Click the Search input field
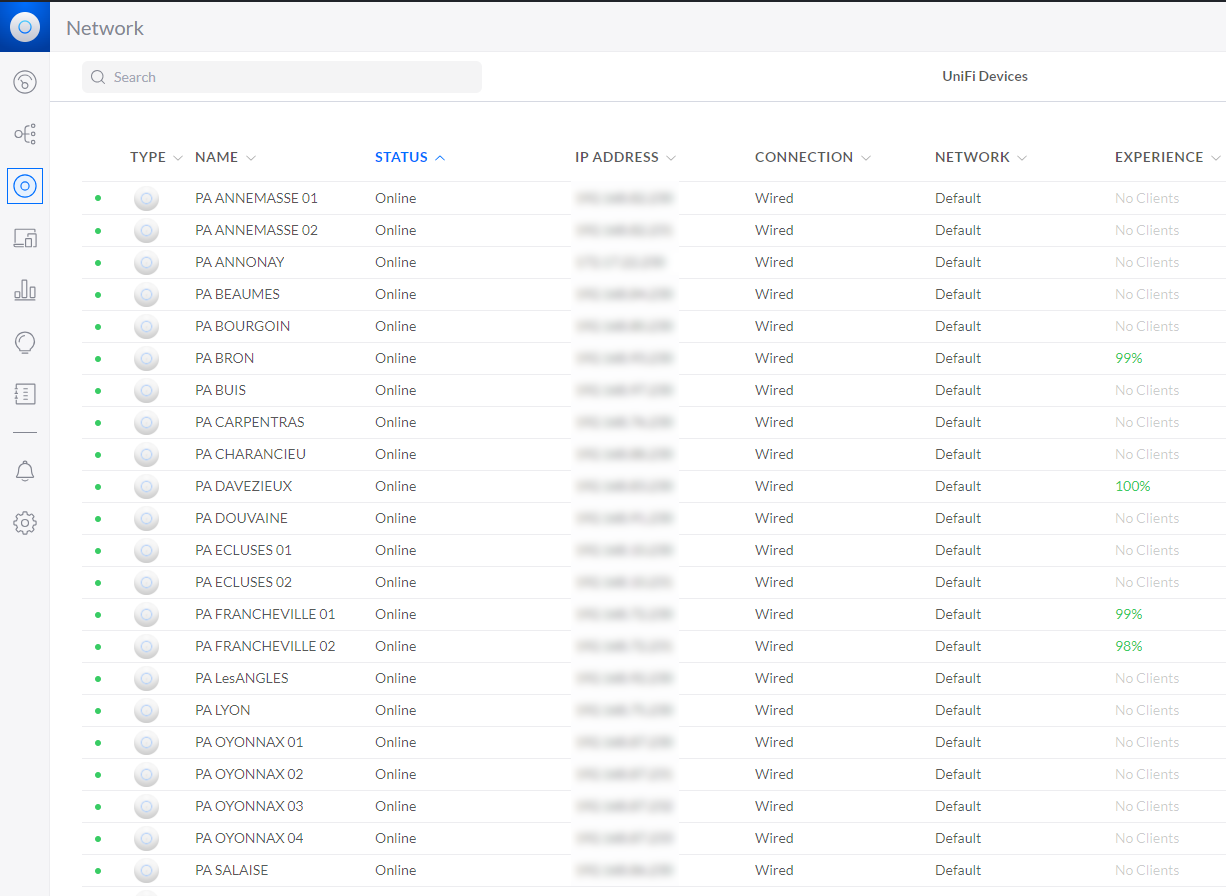The height and width of the screenshot is (896, 1226). [x=282, y=77]
